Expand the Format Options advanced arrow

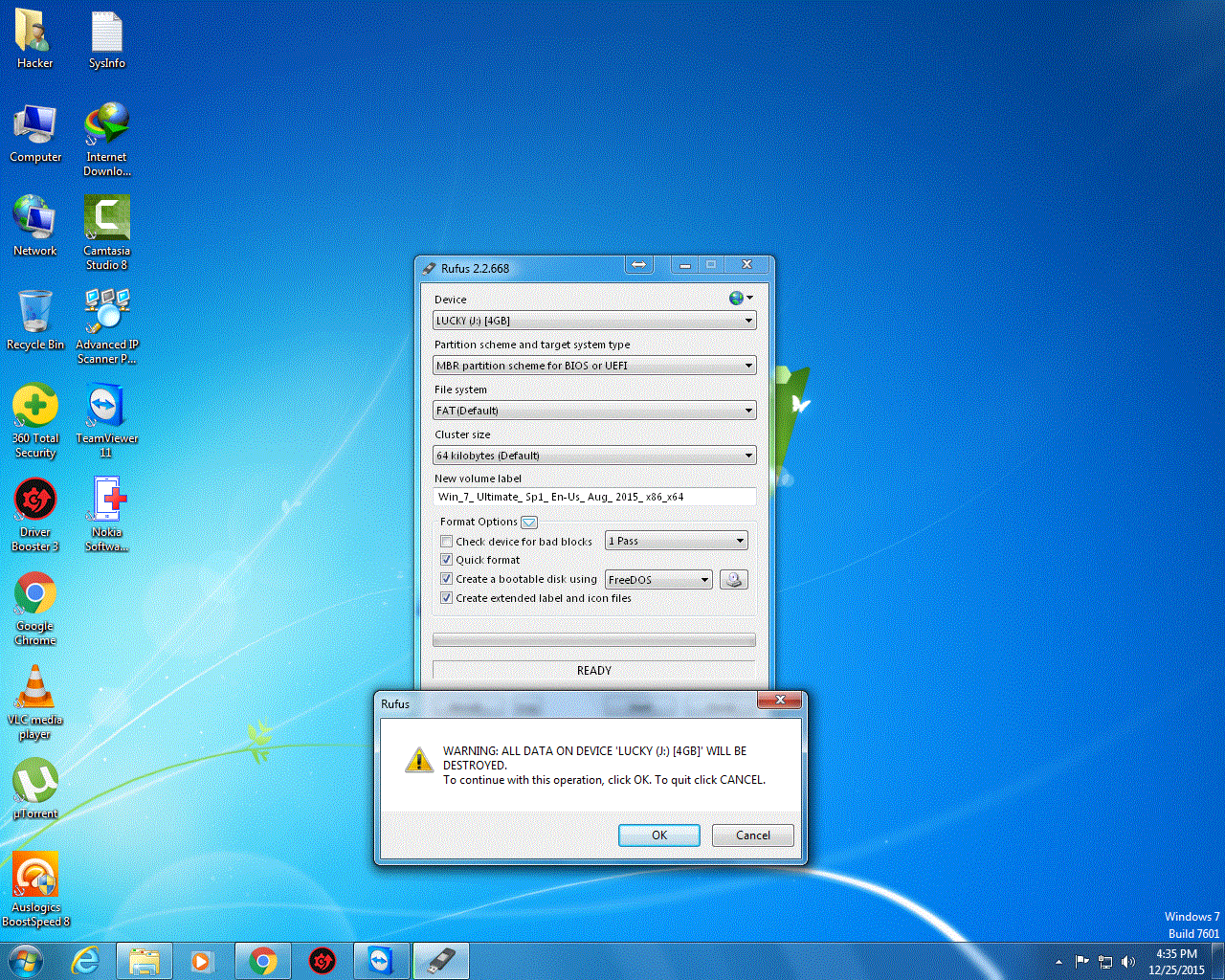click(529, 522)
